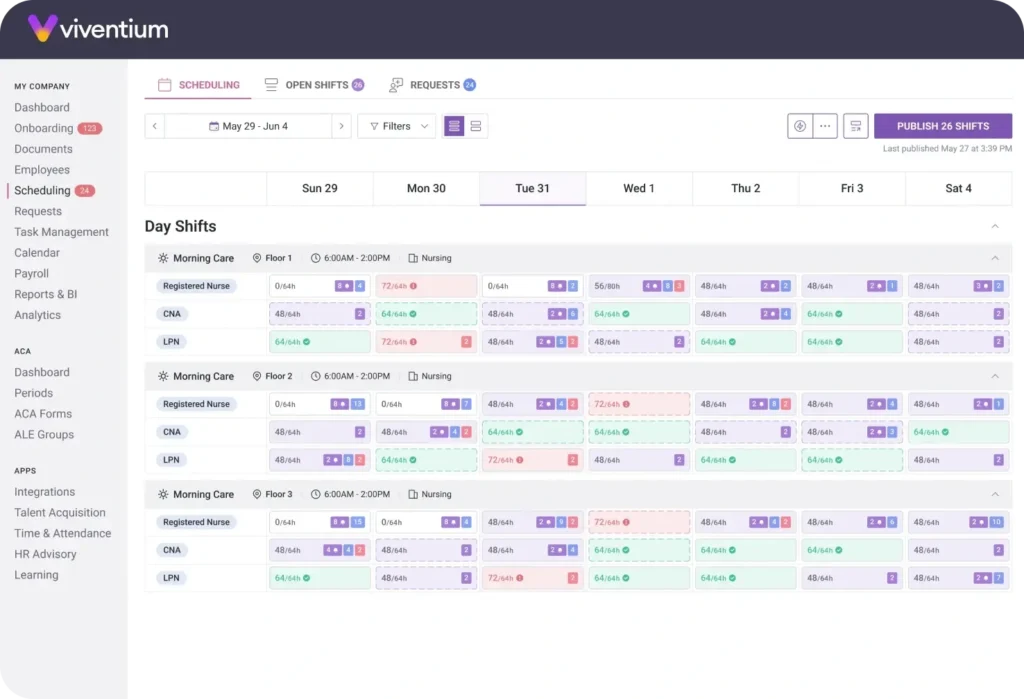Open the Filters dropdown
Image resolution: width=1024 pixels, height=699 pixels.
[397, 126]
